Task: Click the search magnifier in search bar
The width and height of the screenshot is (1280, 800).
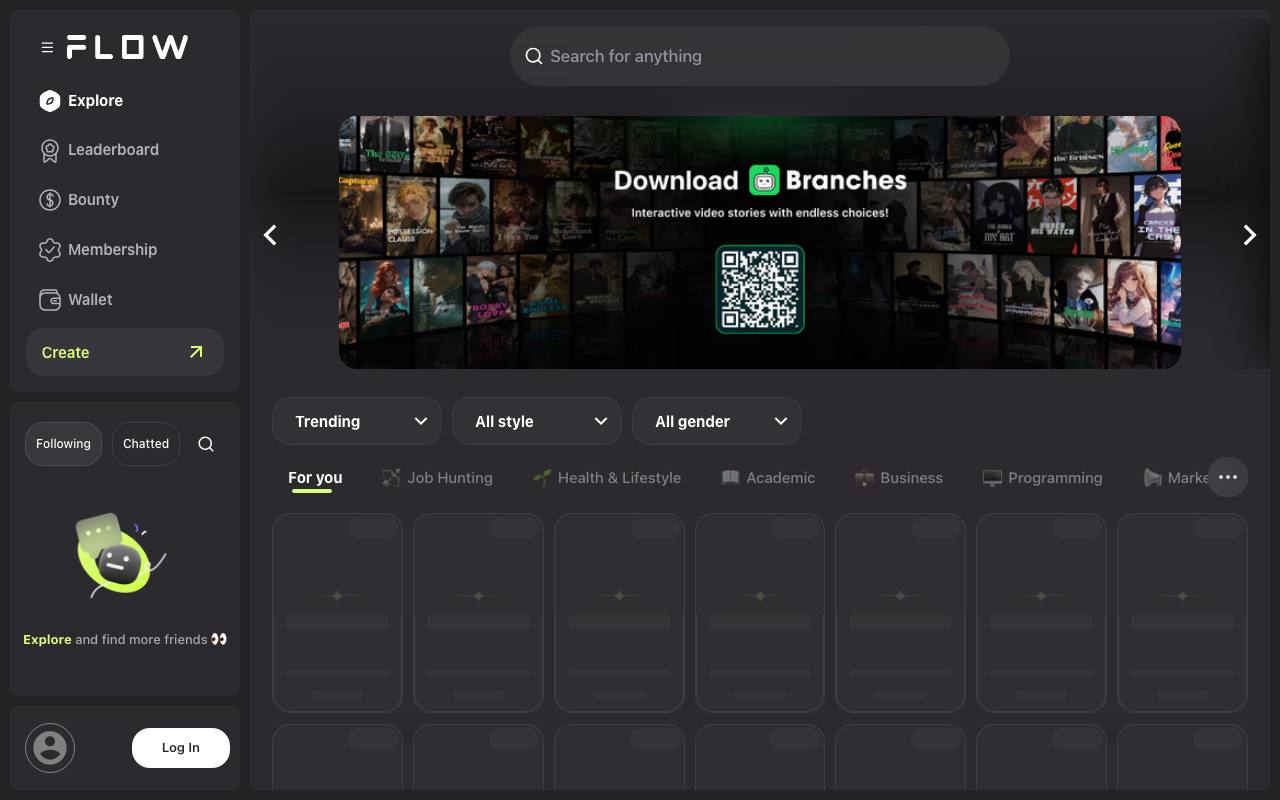Action: (534, 56)
